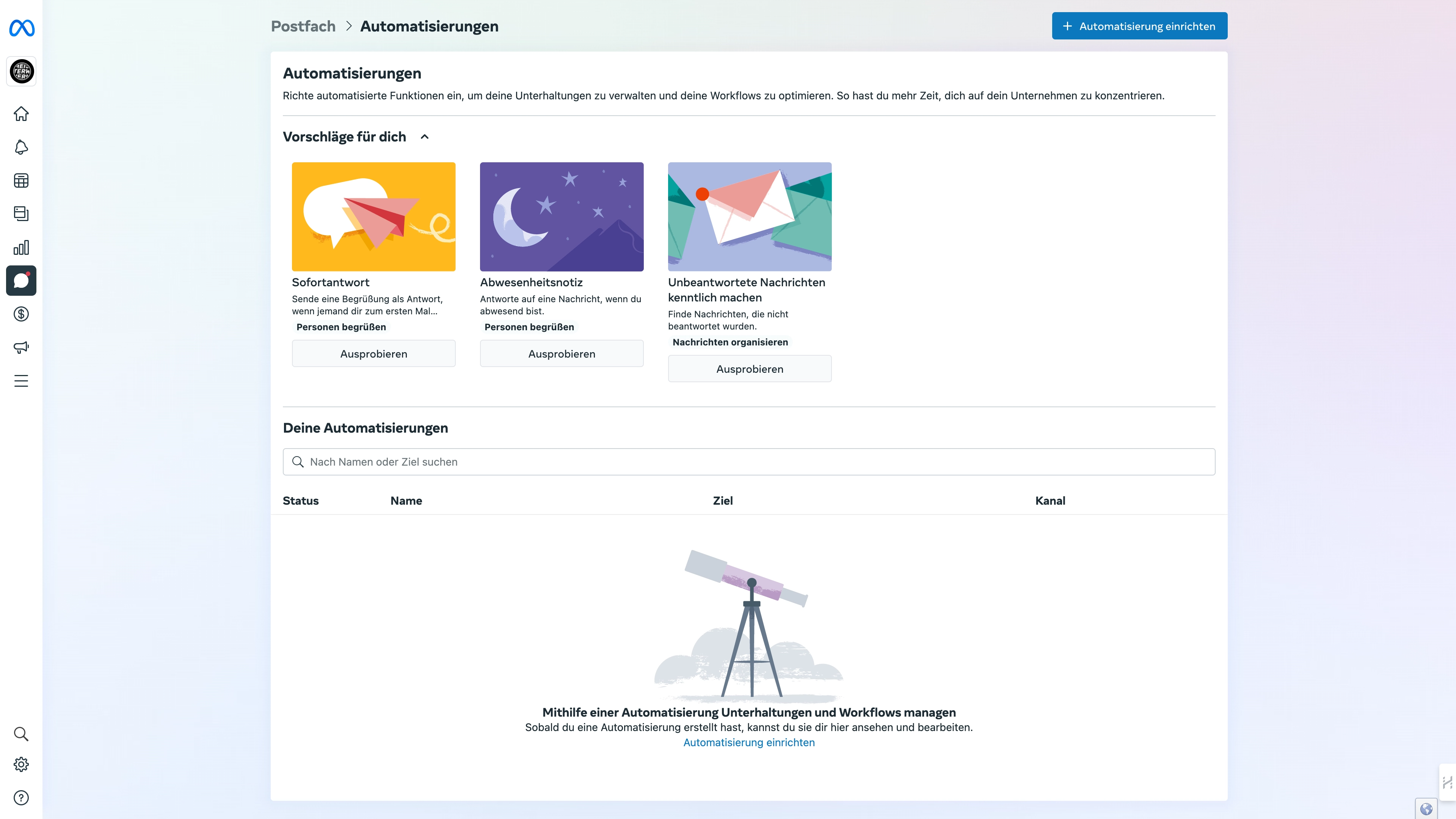Image resolution: width=1456 pixels, height=819 pixels.
Task: Click Personen begrüßen tag under Abwesenheitsnotiz
Action: [x=529, y=327]
